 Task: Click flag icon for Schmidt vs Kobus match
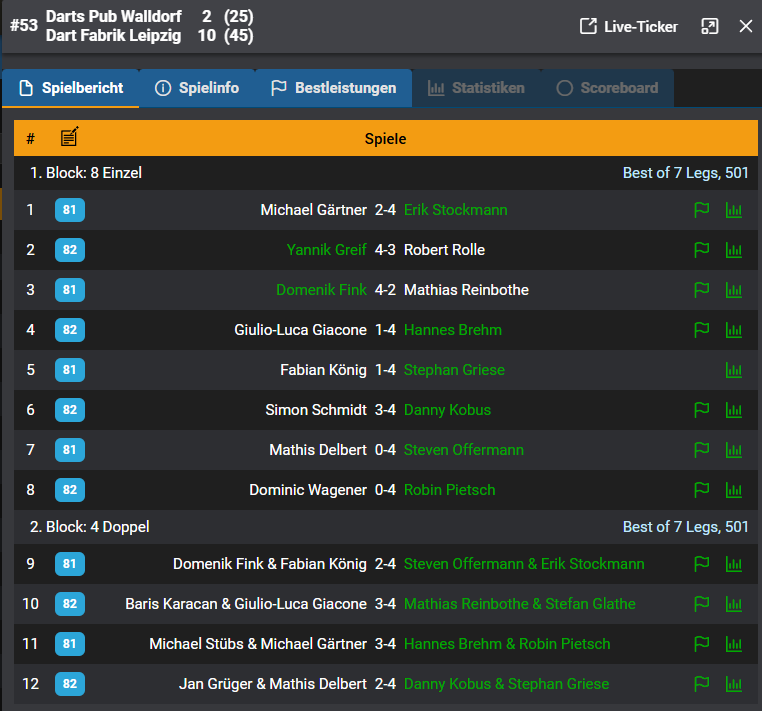tap(702, 410)
